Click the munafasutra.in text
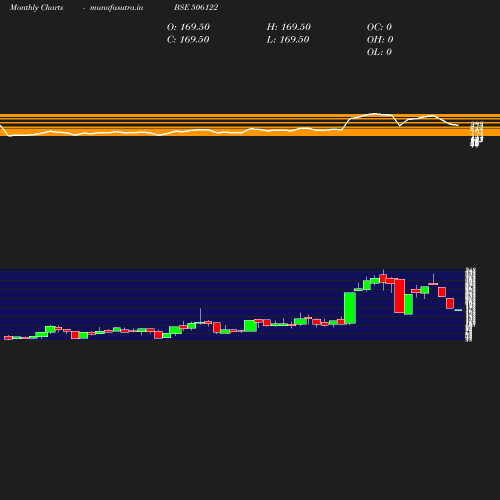 coord(116,7)
